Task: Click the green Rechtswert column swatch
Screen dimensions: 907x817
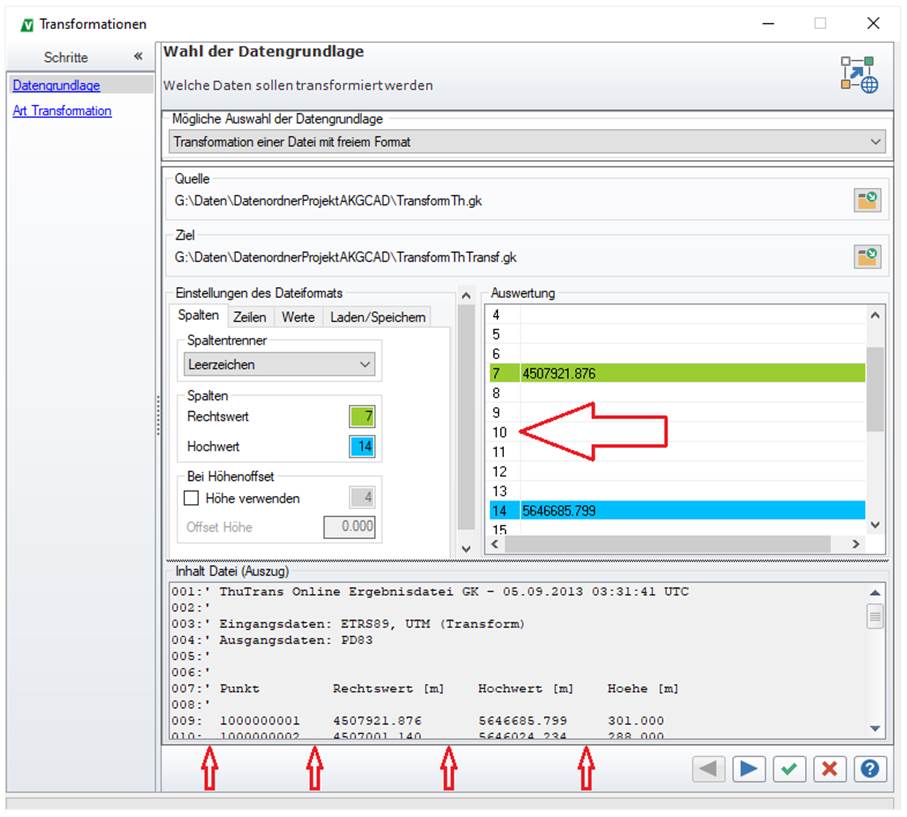Action: click(x=362, y=416)
